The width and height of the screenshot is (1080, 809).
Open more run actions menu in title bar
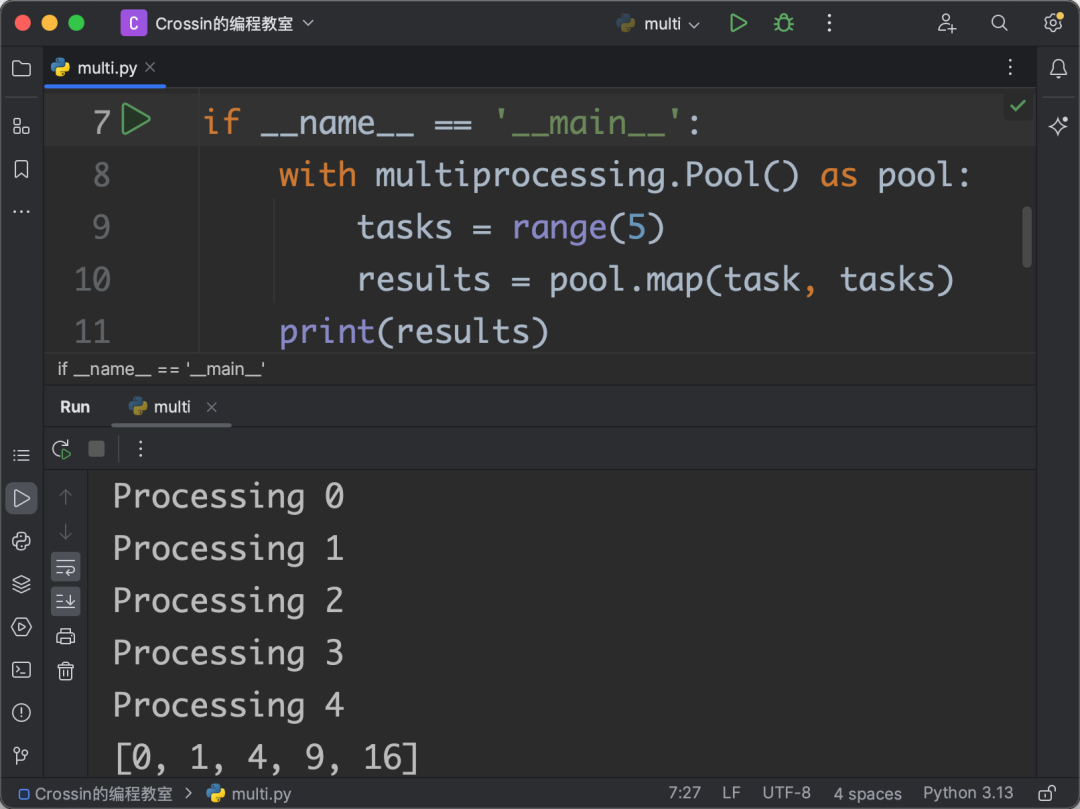pyautogui.click(x=829, y=23)
